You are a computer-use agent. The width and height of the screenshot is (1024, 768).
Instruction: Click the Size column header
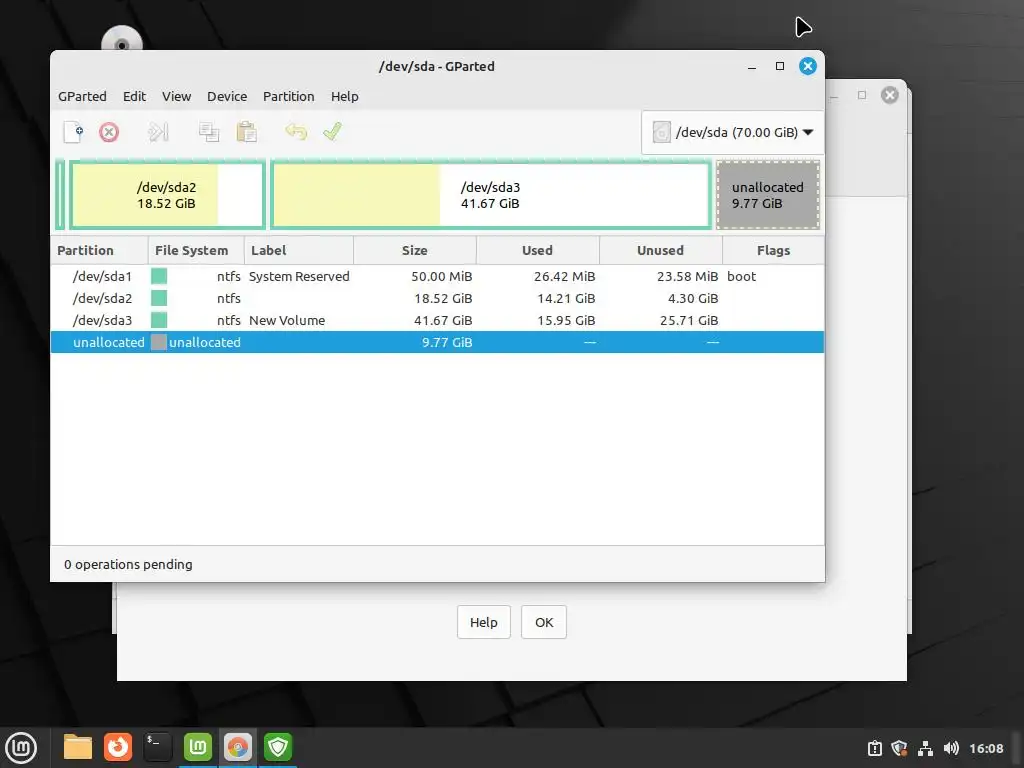coord(415,251)
